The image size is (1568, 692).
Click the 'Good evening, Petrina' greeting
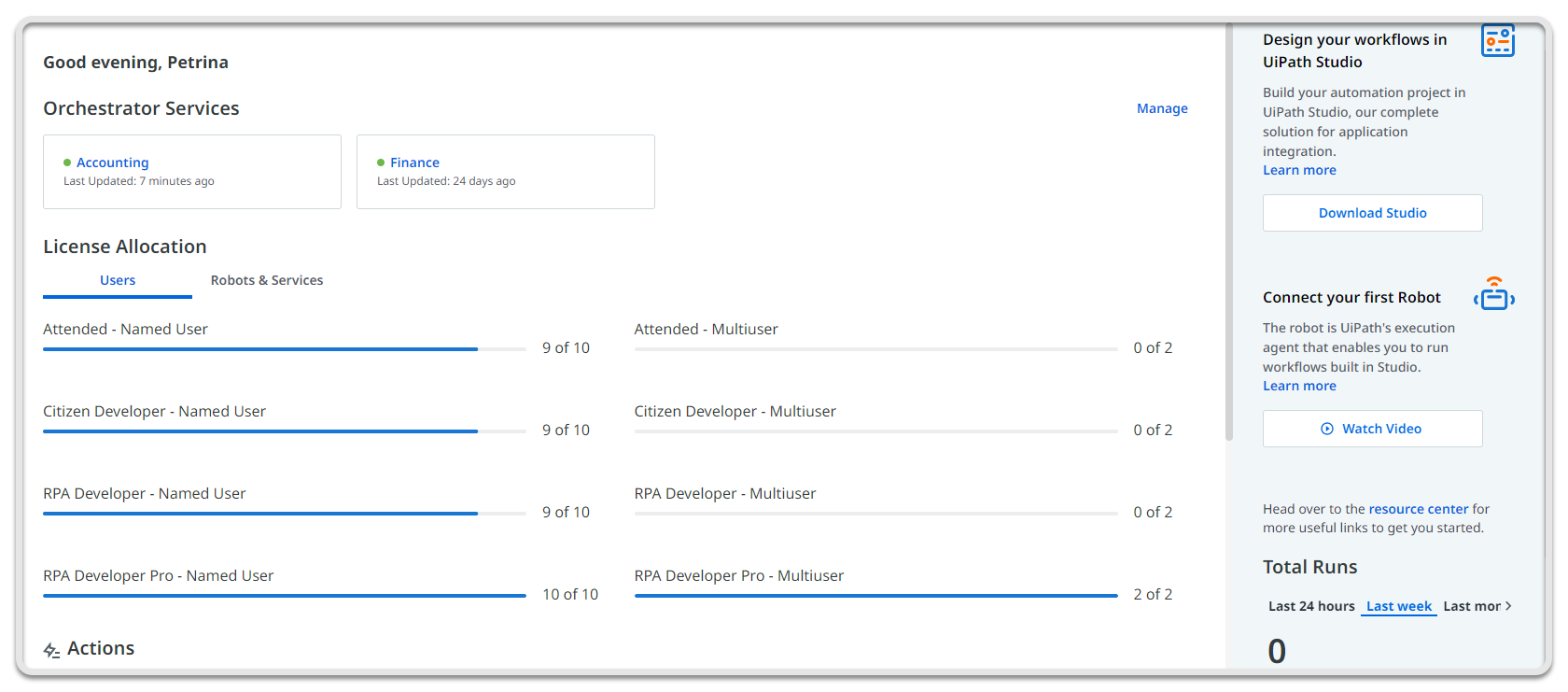[x=135, y=63]
